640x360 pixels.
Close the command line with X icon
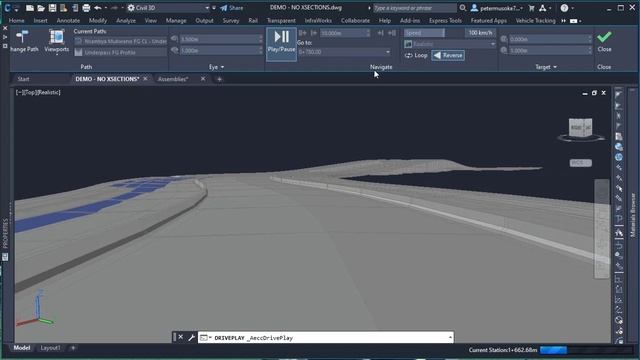[x=180, y=337]
